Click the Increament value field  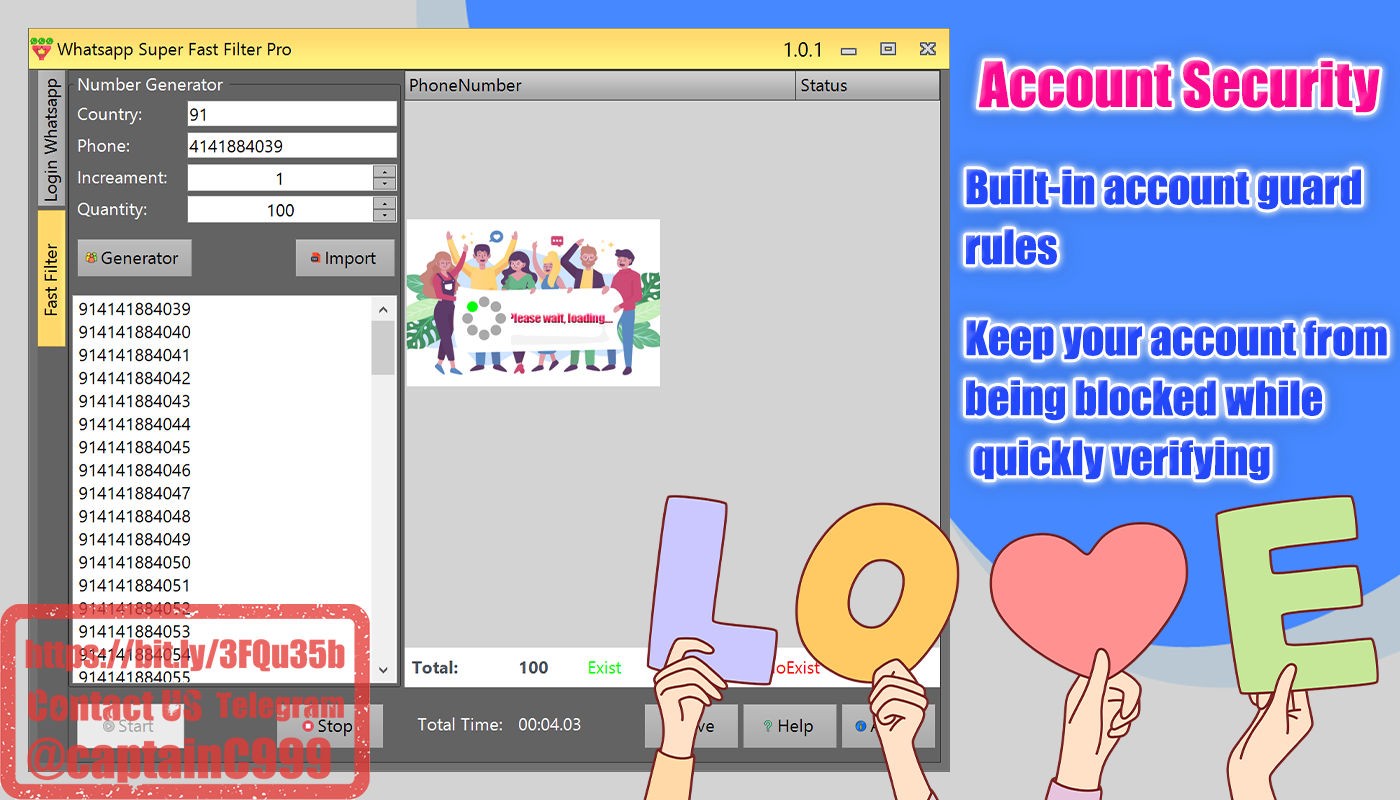280,178
